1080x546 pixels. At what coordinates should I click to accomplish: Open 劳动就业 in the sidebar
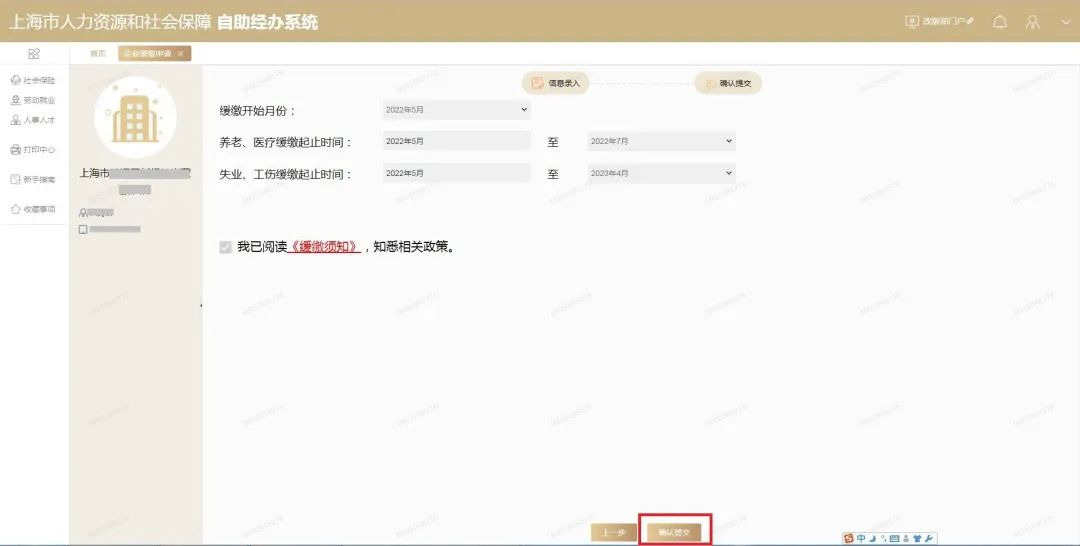pos(32,100)
